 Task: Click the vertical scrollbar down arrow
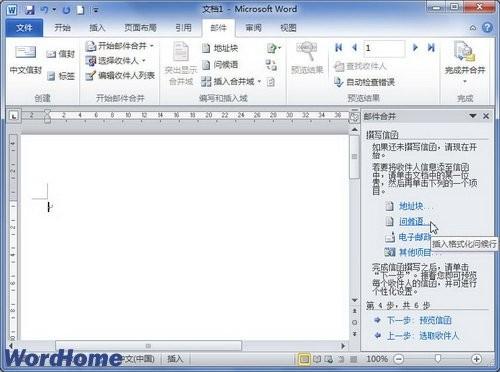(354, 300)
